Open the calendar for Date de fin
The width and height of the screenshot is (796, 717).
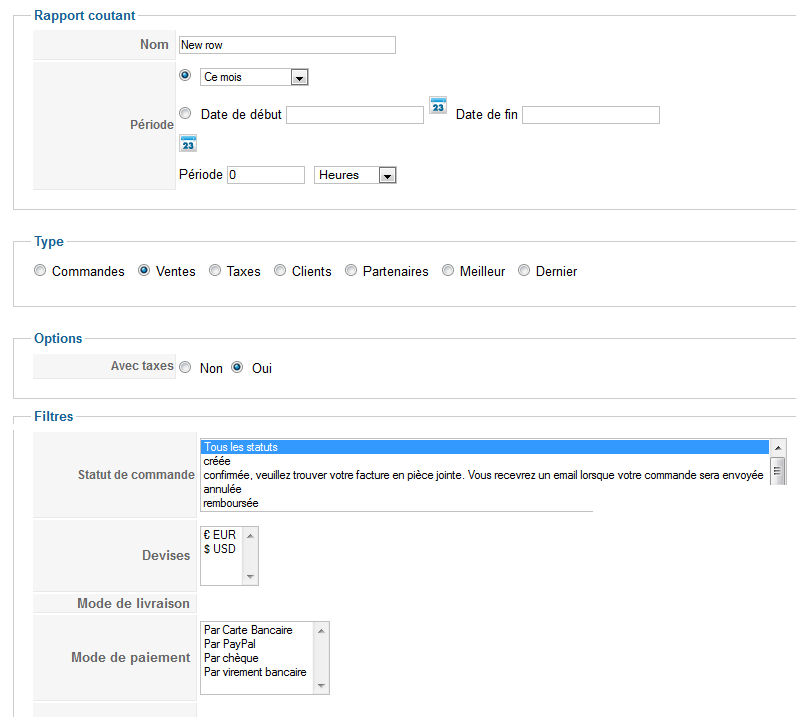click(188, 143)
